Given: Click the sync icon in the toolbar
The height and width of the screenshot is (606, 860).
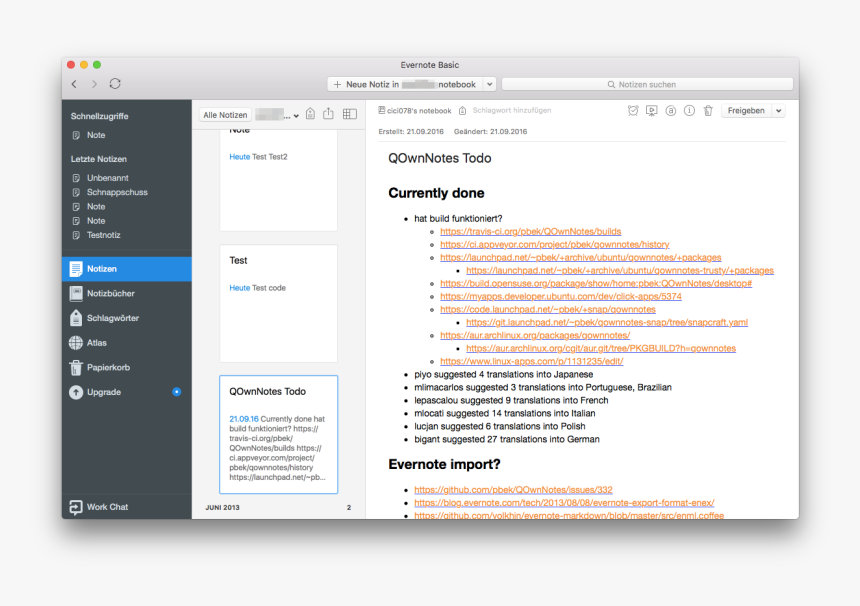Looking at the screenshot, I should [x=115, y=84].
